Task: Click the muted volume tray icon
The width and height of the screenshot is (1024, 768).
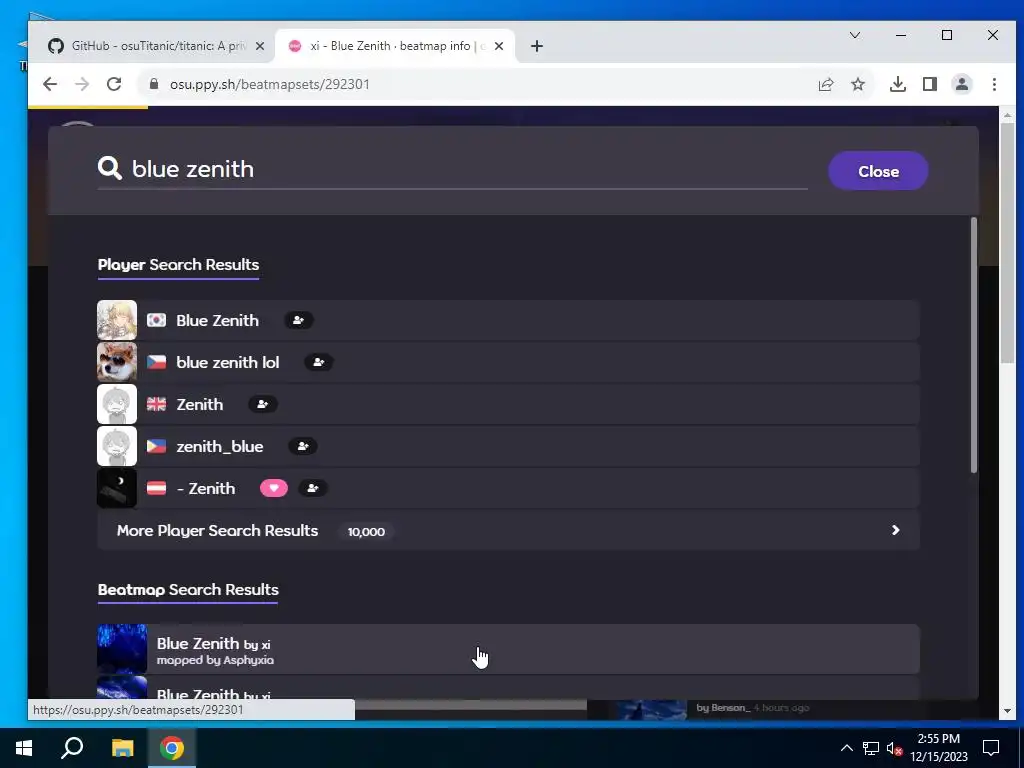Action: (894, 748)
